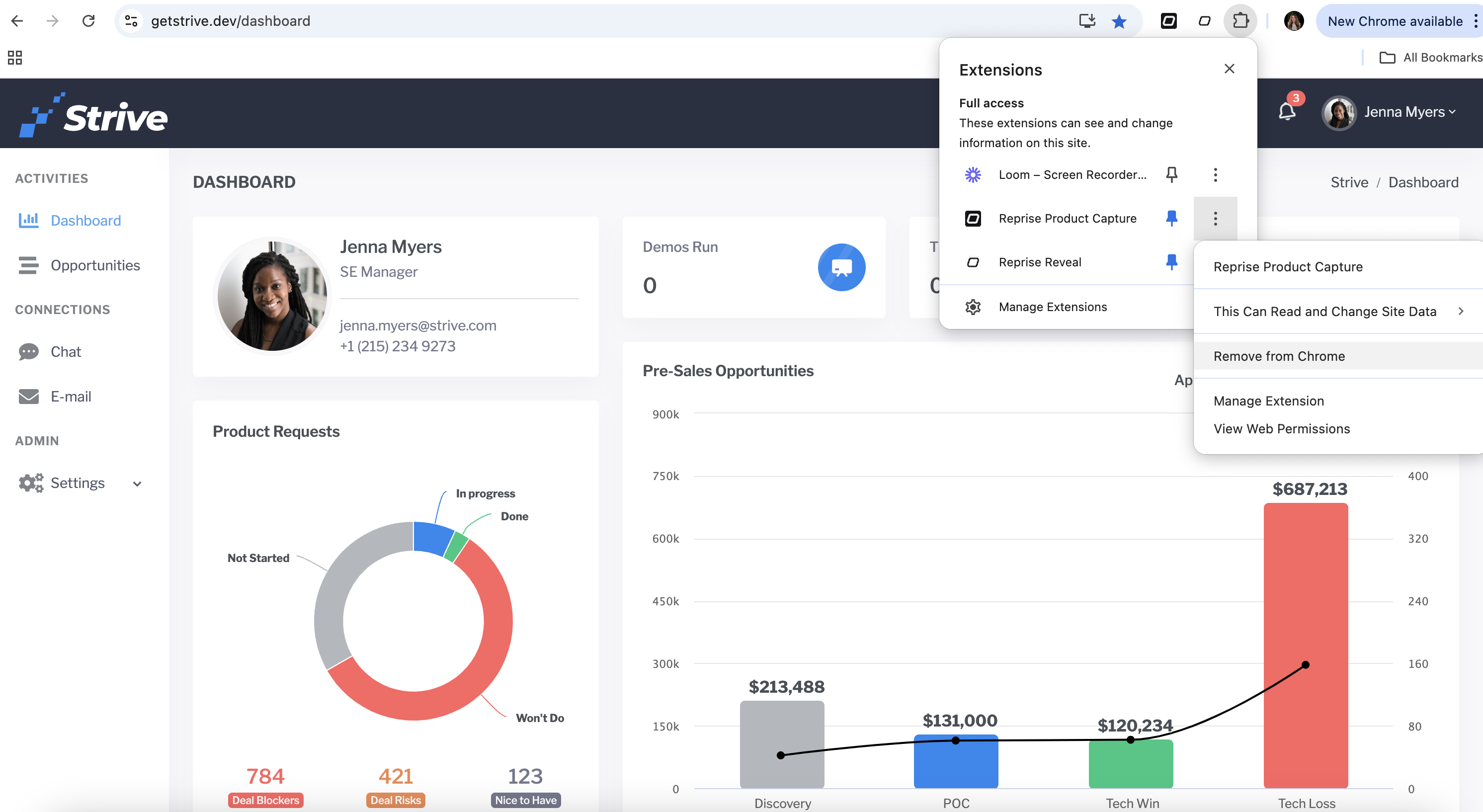Viewport: 1483px width, 812px height.
Task: Unpin the Reprise Reveal extension
Action: [x=1171, y=262]
